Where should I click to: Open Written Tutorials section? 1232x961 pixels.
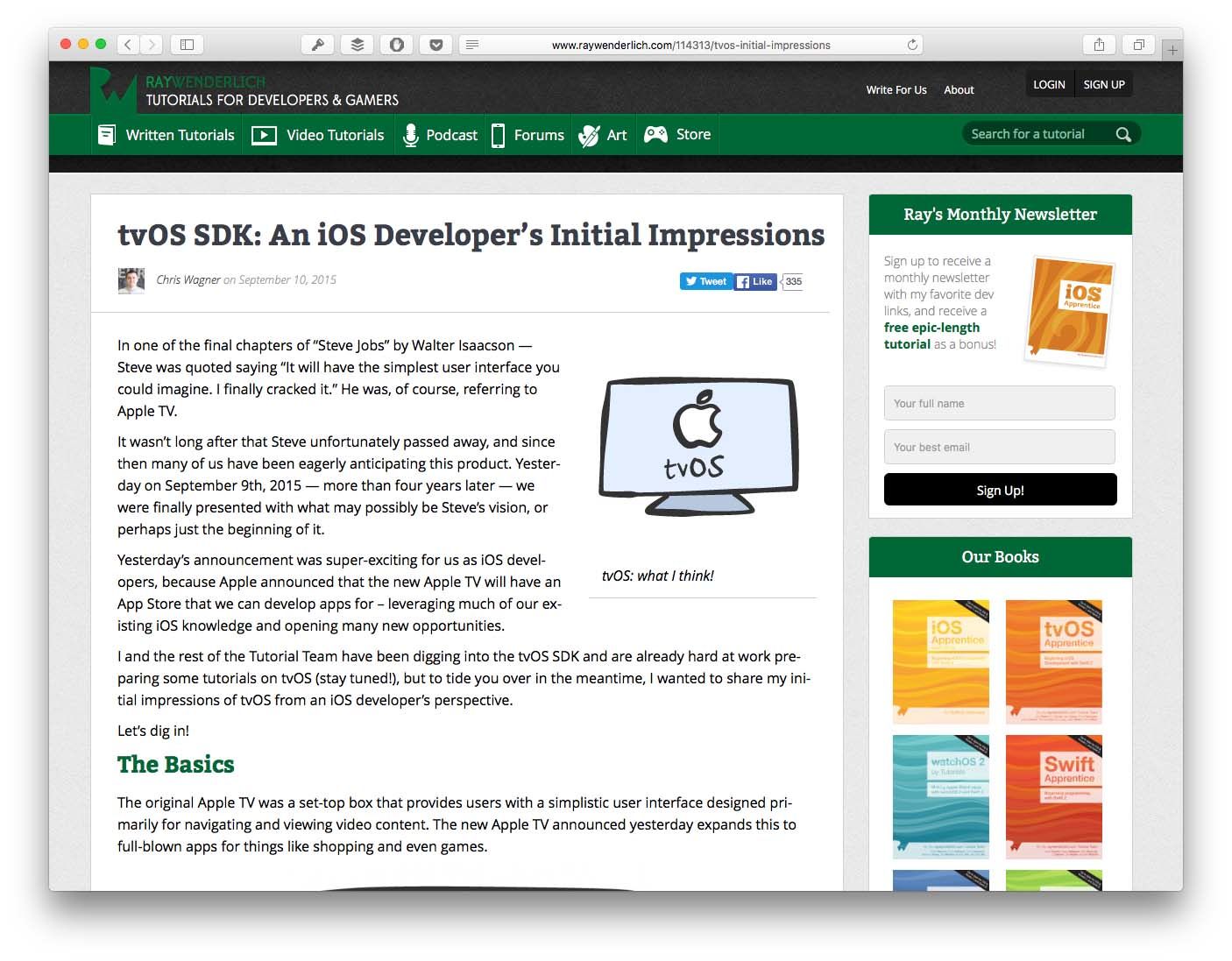tap(166, 135)
